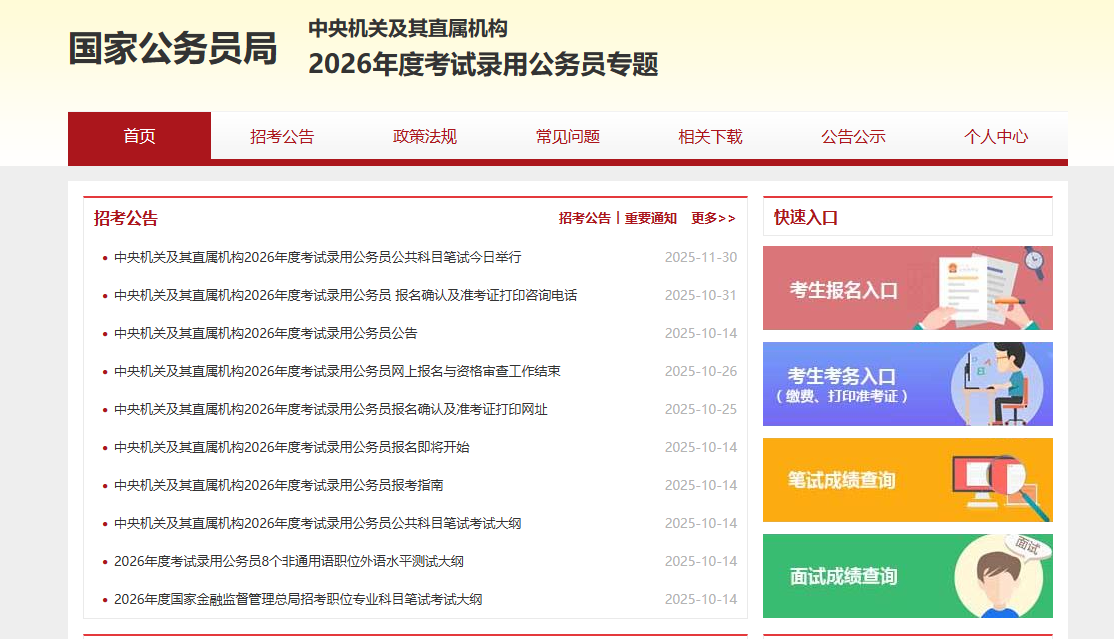Switch to 相关下载 in the nav bar
This screenshot has width=1114, height=639.
710,137
